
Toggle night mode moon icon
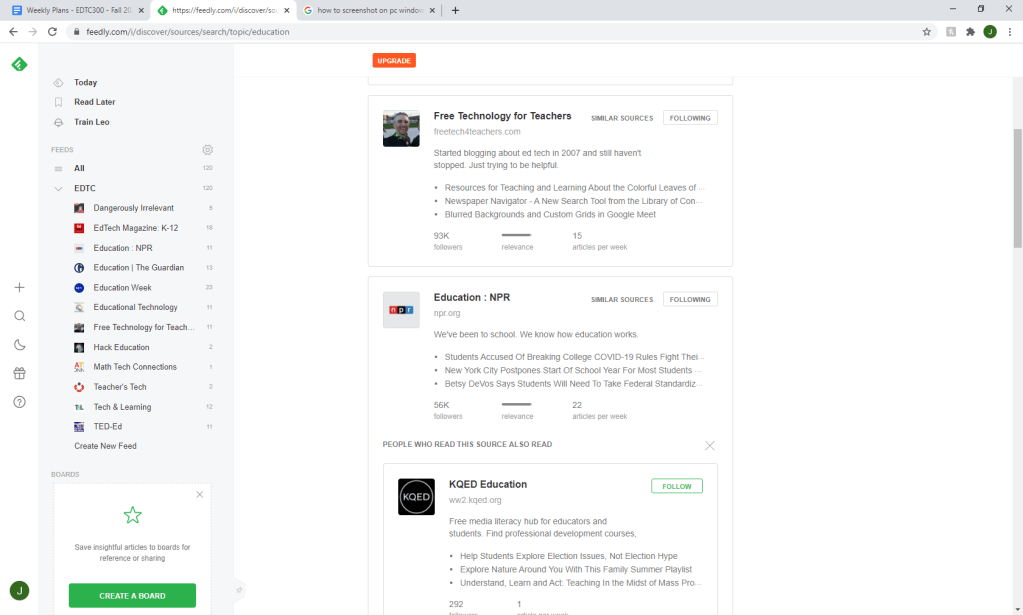pyautogui.click(x=19, y=345)
